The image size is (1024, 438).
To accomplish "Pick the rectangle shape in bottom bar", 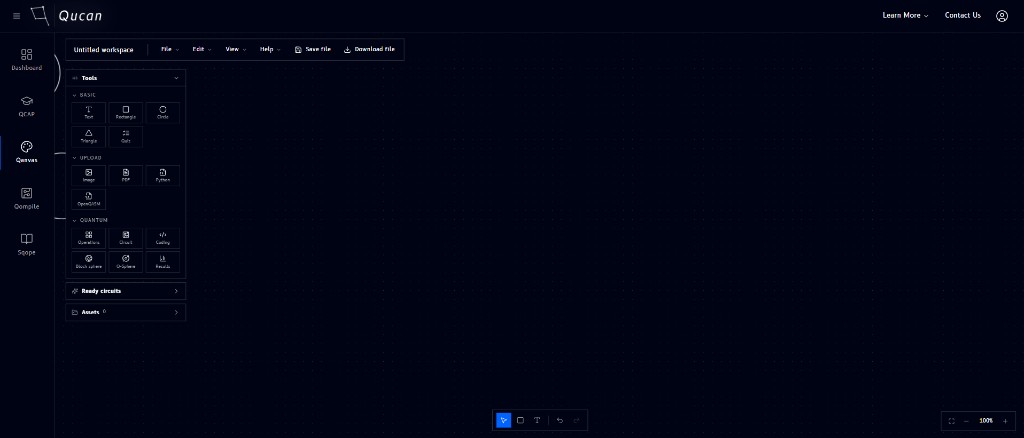I will 520,420.
